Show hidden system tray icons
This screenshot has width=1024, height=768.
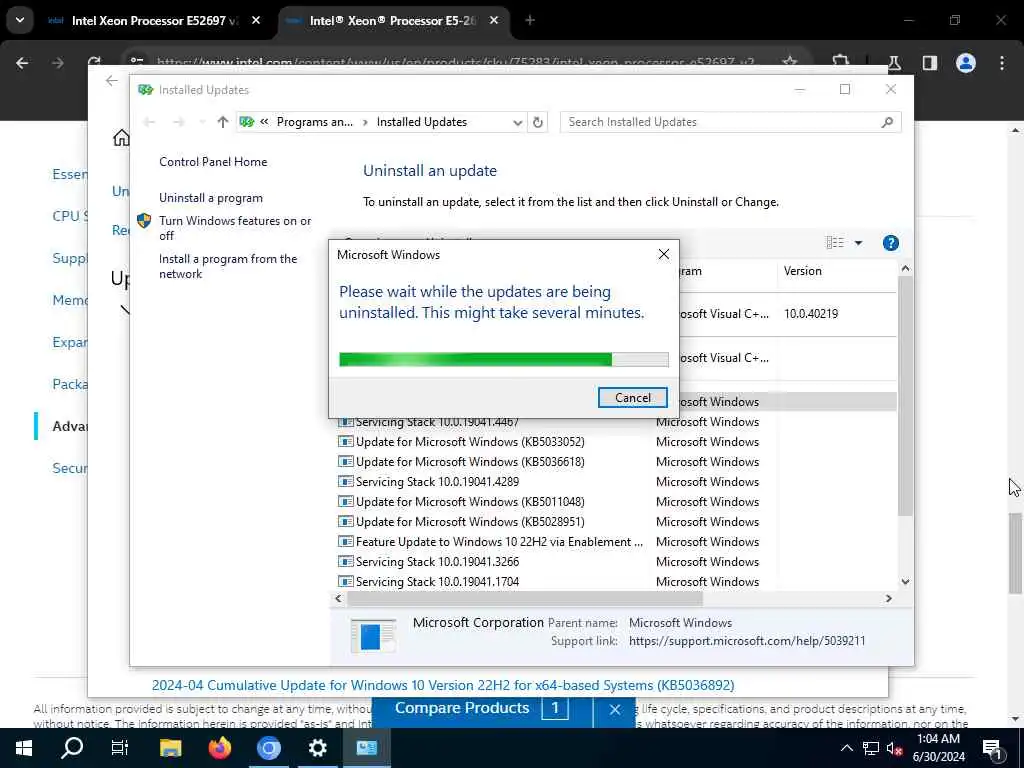tap(846, 748)
